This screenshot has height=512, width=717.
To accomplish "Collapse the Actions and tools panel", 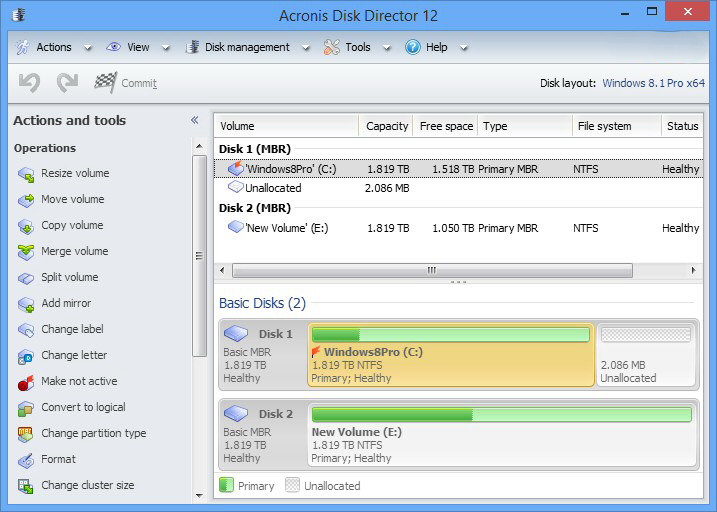I will (195, 121).
